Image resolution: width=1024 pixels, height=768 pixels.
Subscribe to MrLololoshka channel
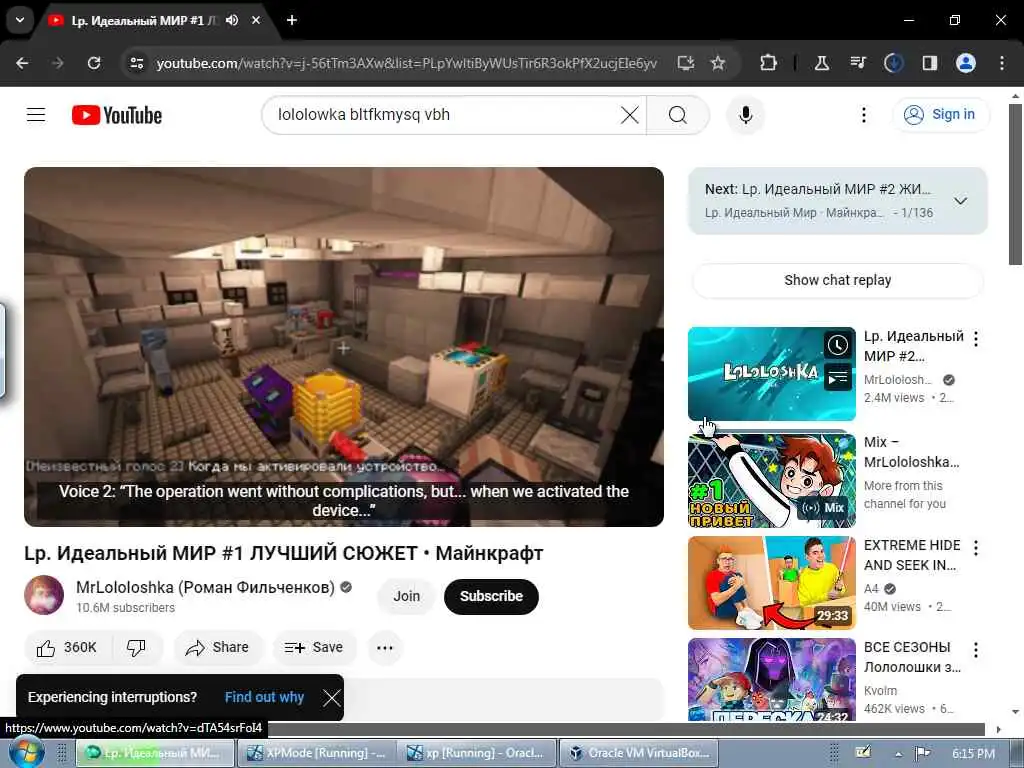pyautogui.click(x=491, y=596)
